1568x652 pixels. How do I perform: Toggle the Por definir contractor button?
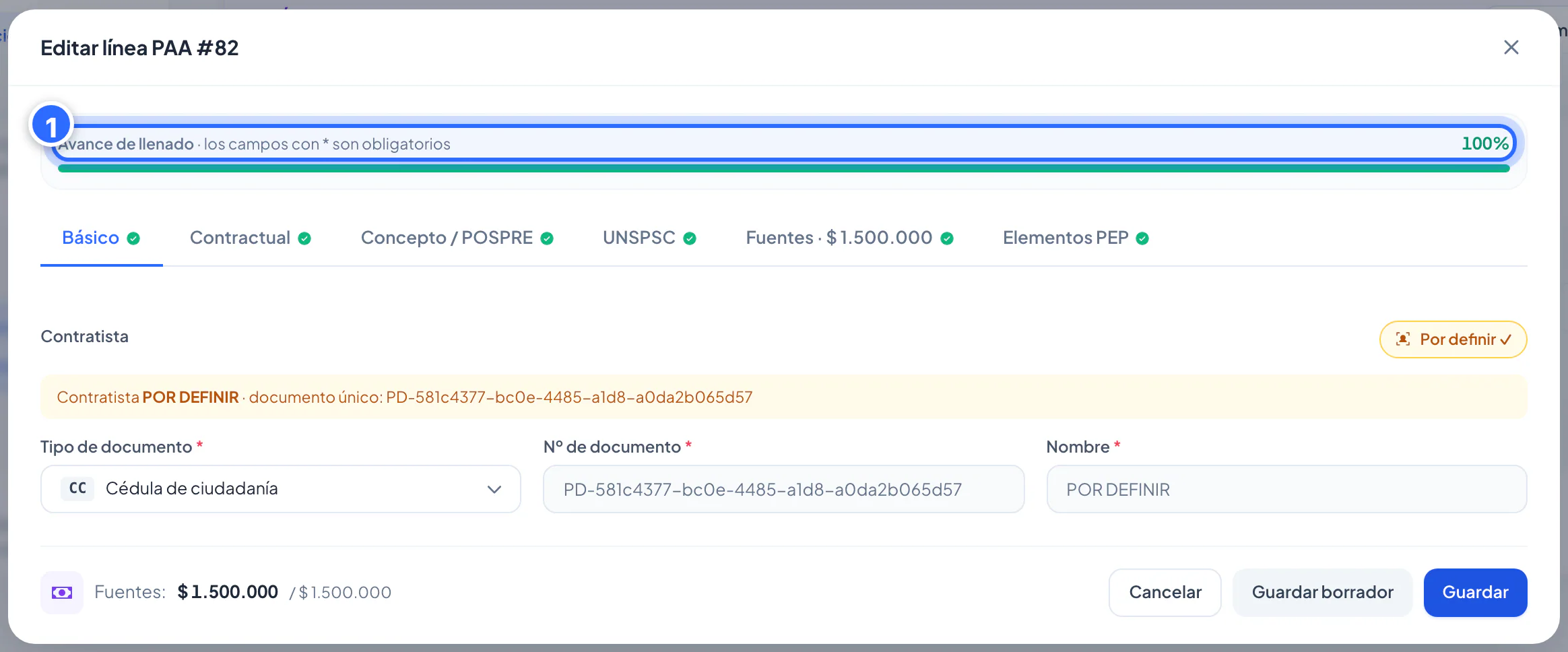pyautogui.click(x=1453, y=339)
